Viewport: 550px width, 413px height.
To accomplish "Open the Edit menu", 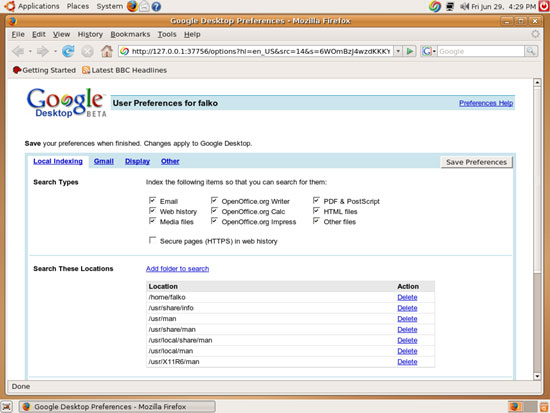I will click(x=39, y=34).
